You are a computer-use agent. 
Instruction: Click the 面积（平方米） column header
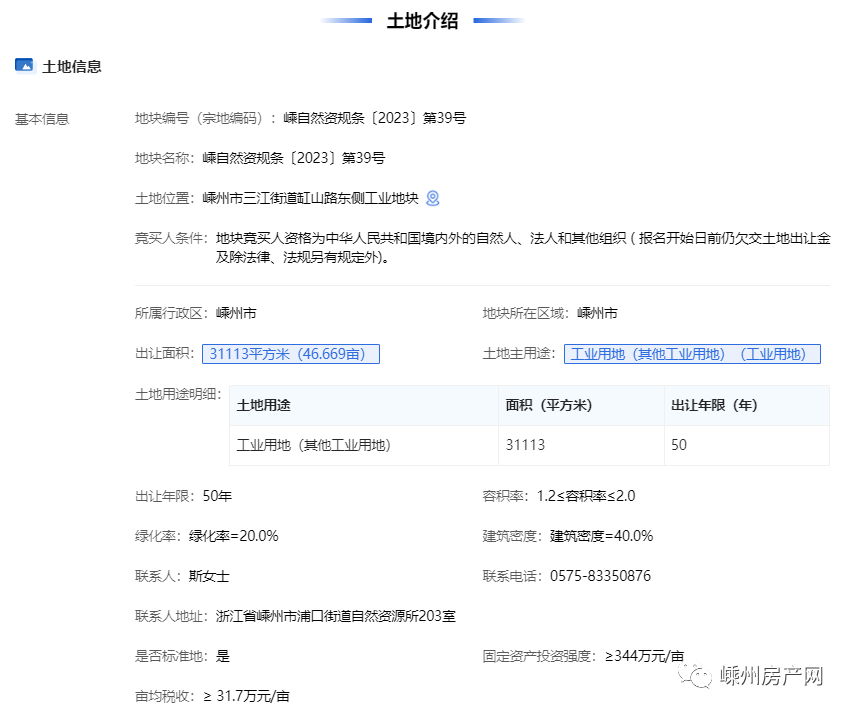pyautogui.click(x=549, y=405)
